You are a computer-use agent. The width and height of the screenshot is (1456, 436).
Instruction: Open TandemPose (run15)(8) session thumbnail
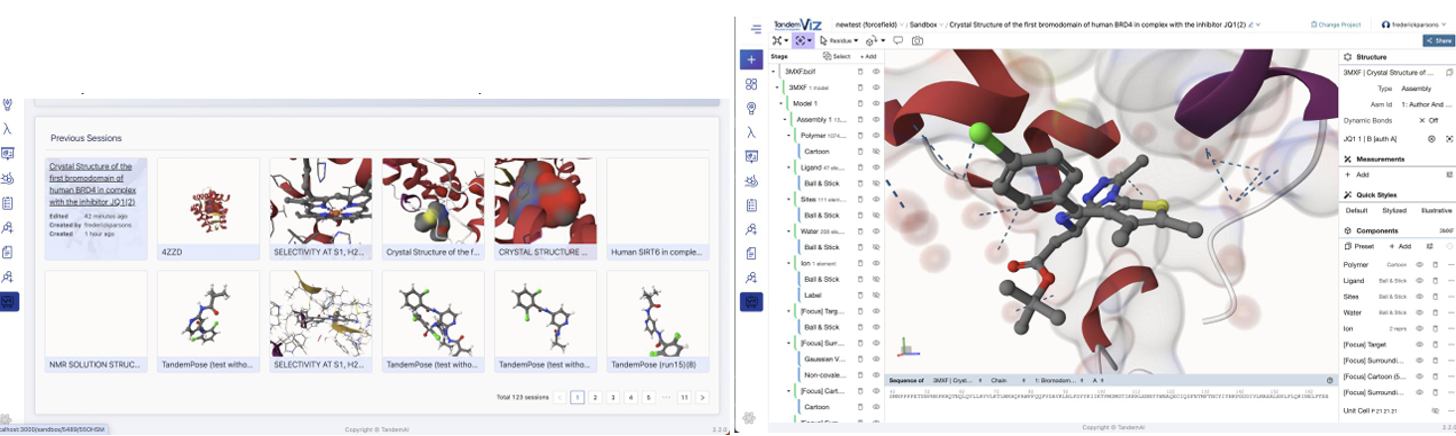pyautogui.click(x=658, y=321)
